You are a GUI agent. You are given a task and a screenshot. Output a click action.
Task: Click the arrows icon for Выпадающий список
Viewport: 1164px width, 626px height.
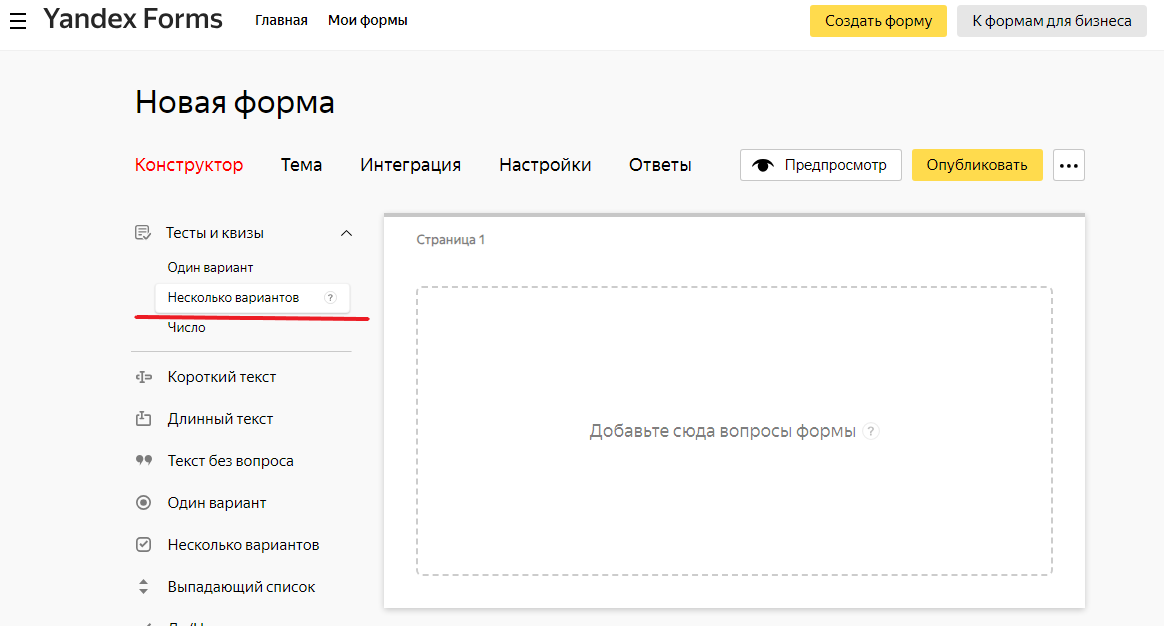click(143, 587)
